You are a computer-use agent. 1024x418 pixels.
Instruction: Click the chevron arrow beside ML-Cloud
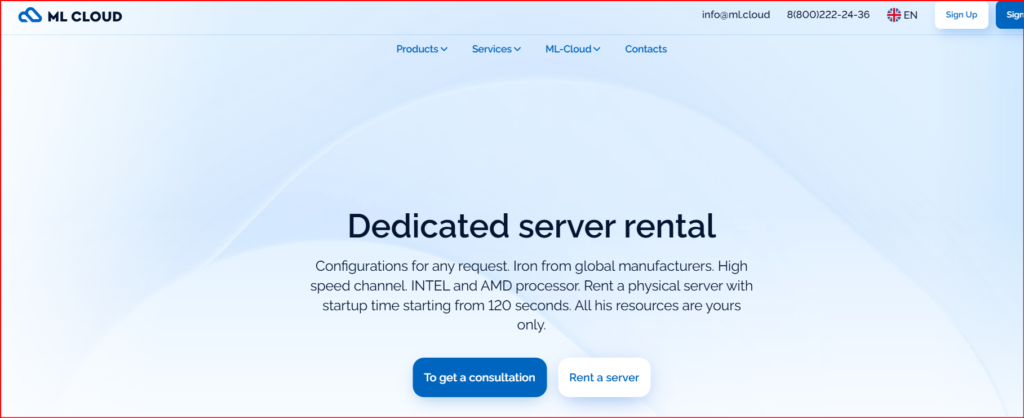click(597, 49)
